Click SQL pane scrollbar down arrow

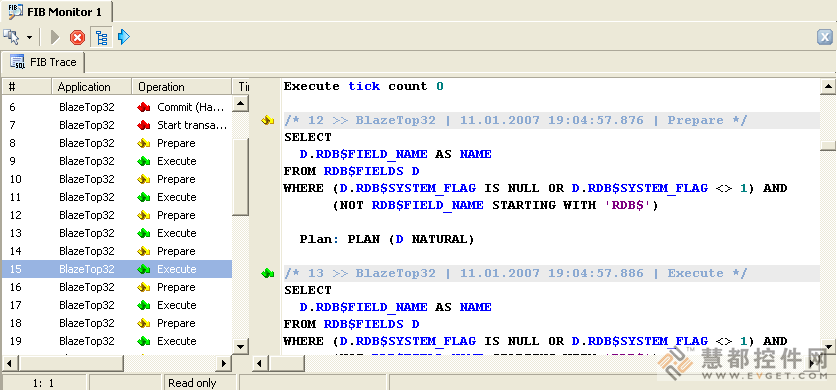(x=828, y=347)
